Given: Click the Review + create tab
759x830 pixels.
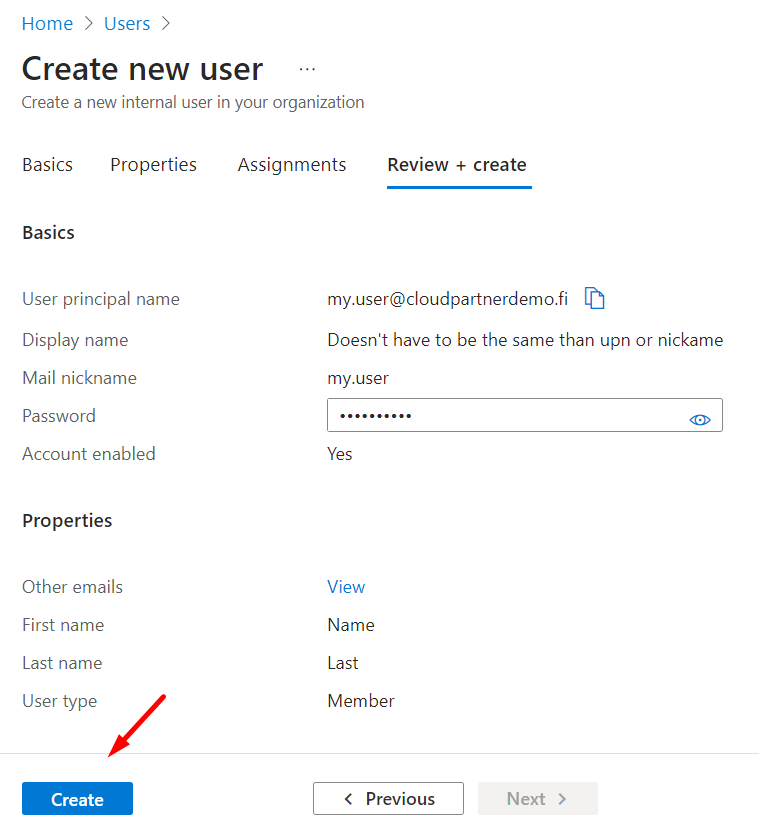Looking at the screenshot, I should coord(457,165).
